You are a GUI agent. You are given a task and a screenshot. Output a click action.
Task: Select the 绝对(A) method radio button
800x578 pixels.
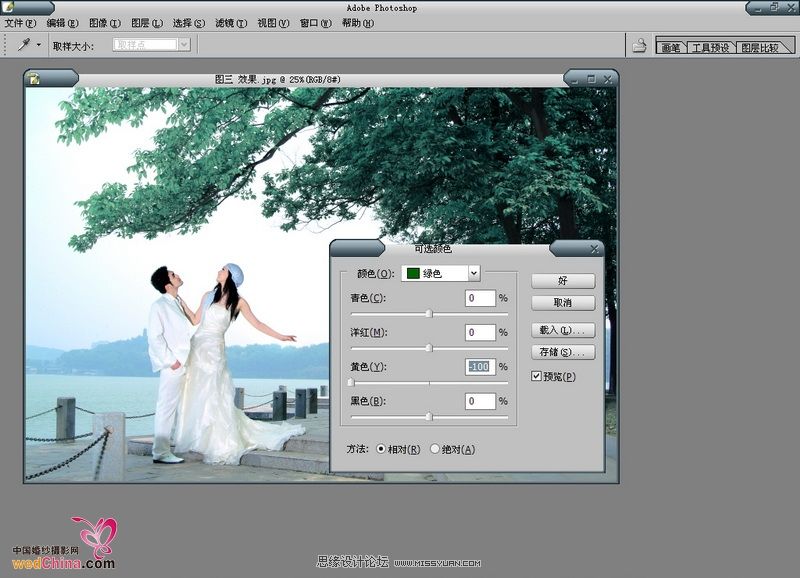point(435,449)
